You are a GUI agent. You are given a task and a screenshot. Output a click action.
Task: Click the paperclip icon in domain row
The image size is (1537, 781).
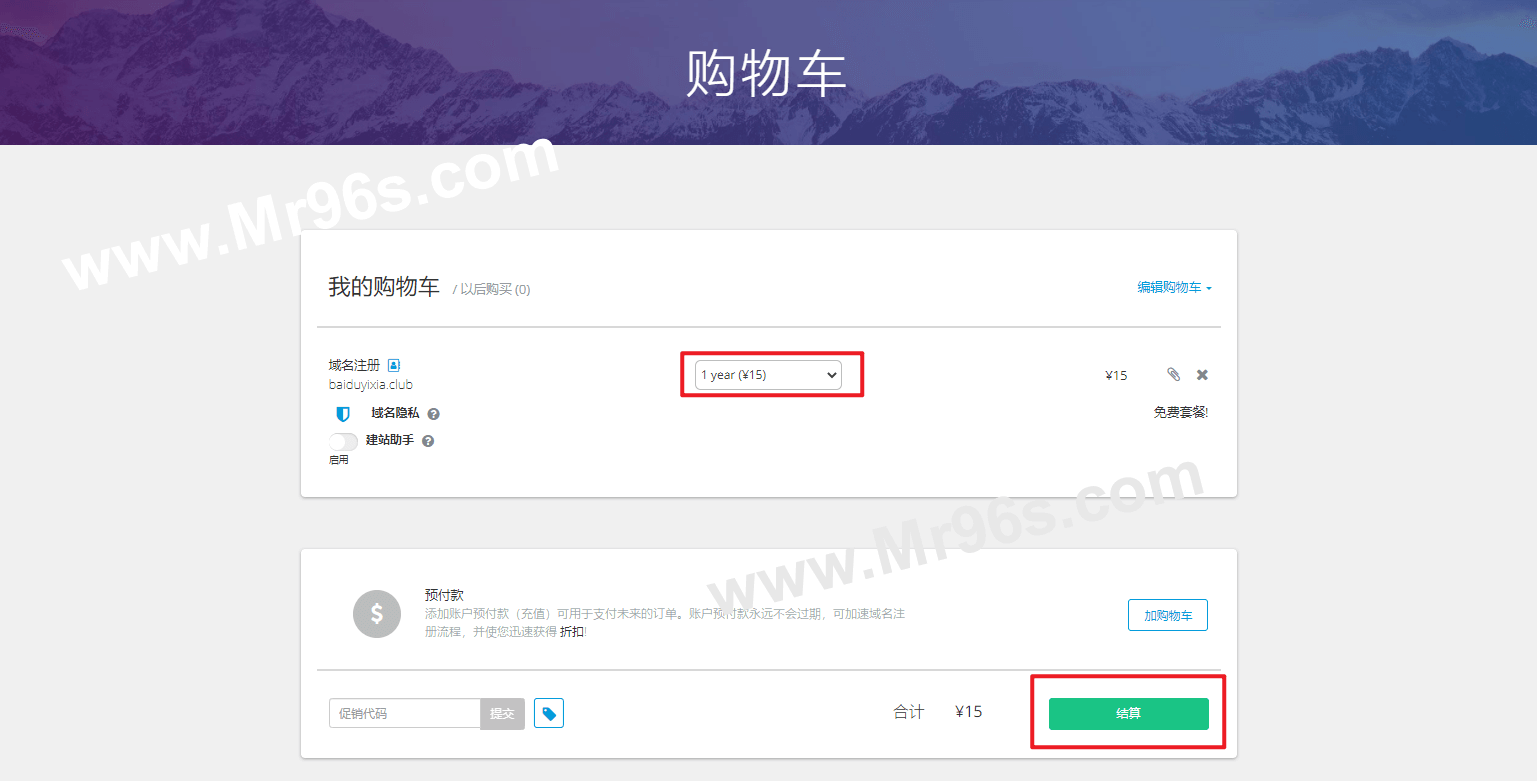pyautogui.click(x=1173, y=374)
